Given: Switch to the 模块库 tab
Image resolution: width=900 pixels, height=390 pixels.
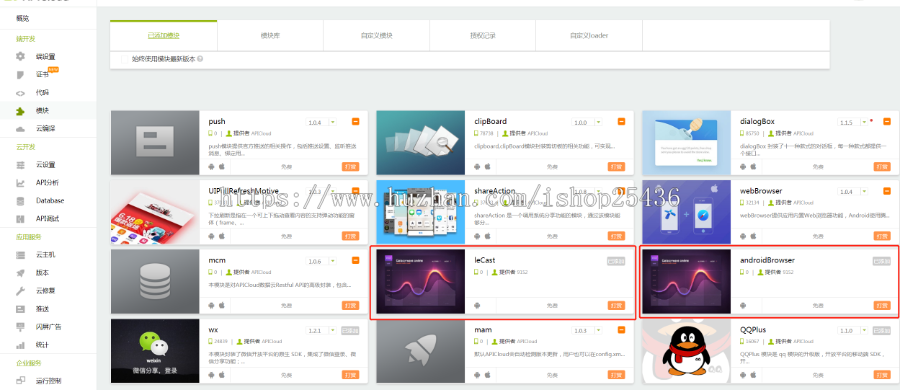Looking at the screenshot, I should (x=270, y=36).
